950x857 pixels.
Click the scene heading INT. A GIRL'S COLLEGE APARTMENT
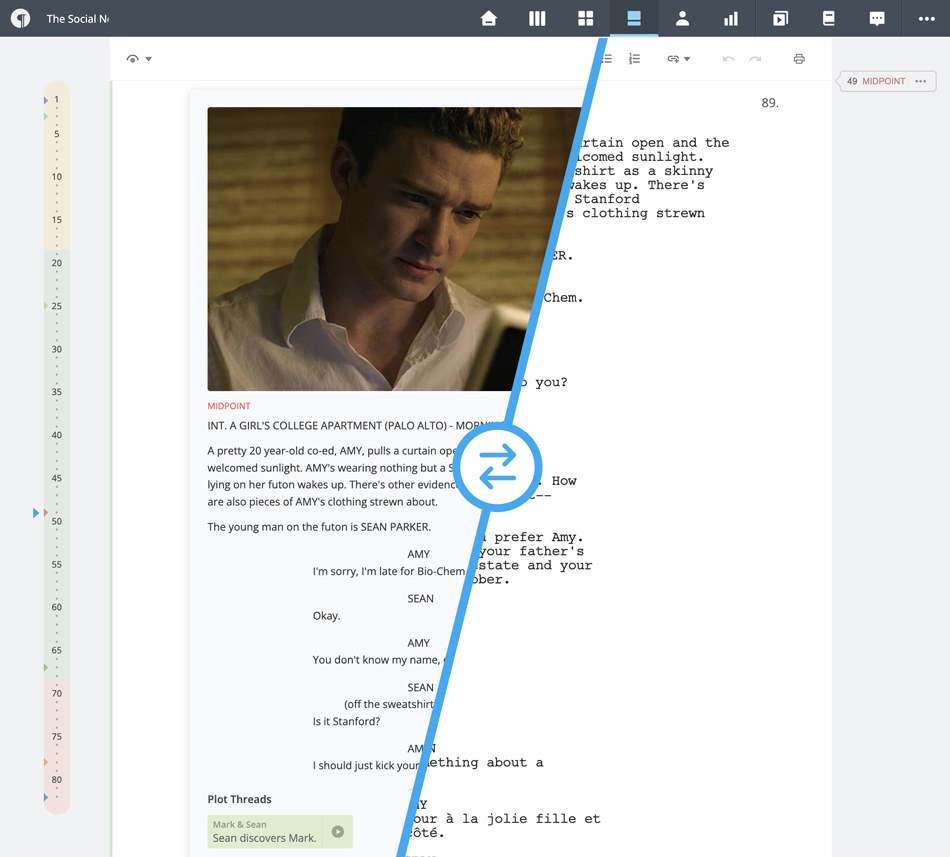tap(355, 426)
